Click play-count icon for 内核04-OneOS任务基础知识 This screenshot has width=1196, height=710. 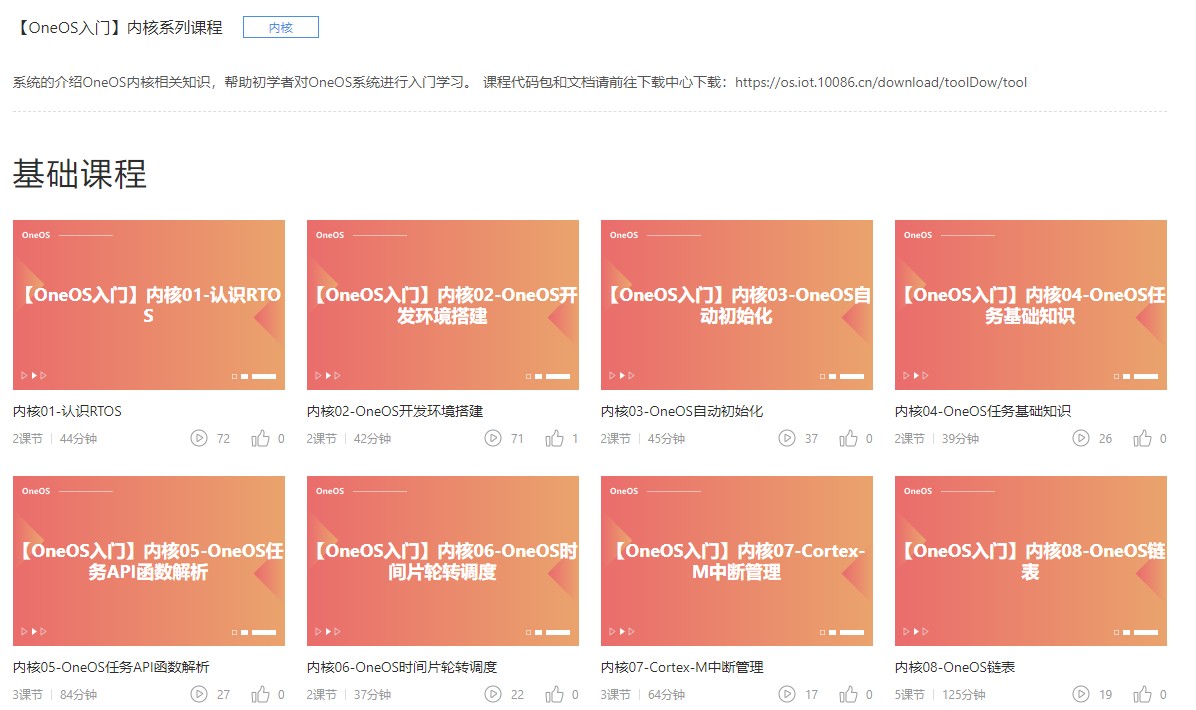tap(1081, 439)
